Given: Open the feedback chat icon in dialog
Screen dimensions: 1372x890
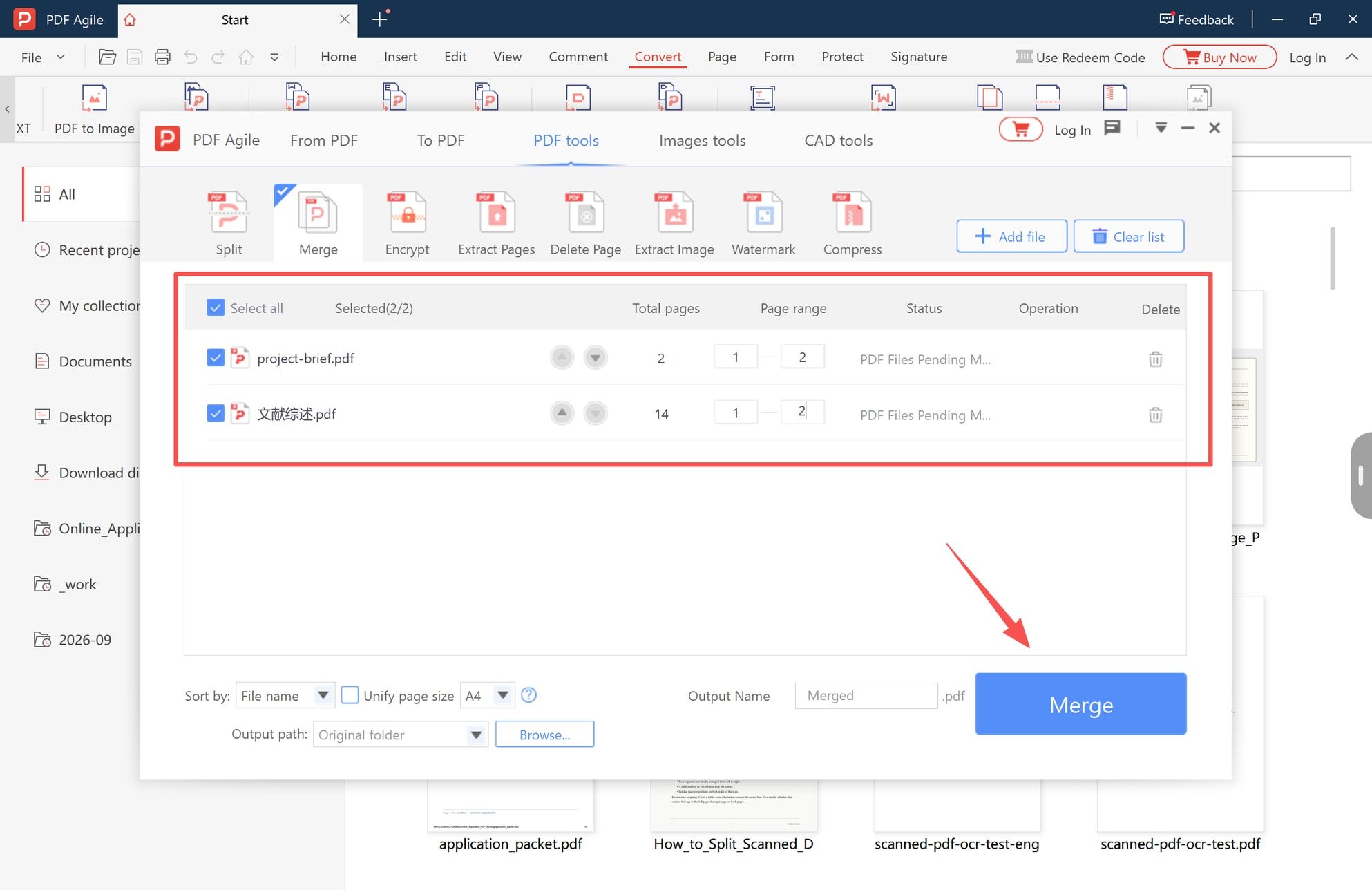Looking at the screenshot, I should click(x=1112, y=128).
